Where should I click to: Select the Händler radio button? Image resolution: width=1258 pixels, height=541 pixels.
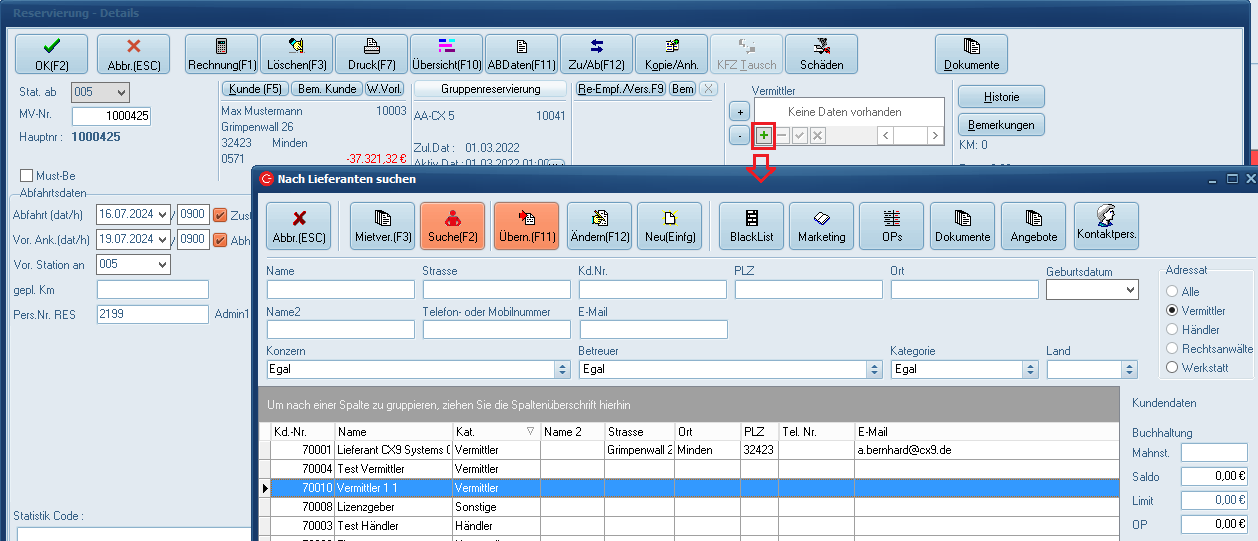tap(1173, 329)
